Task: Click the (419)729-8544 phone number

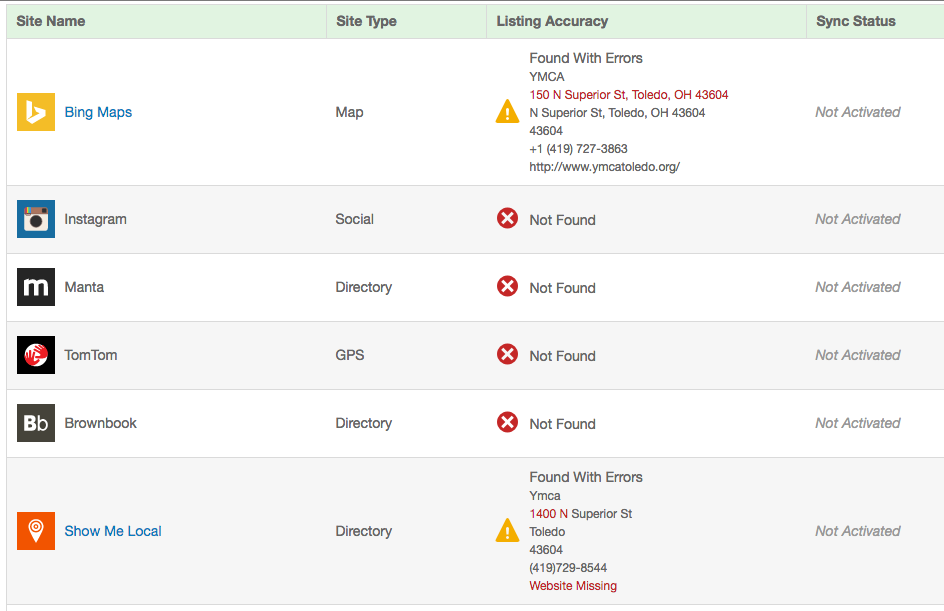Action: (568, 568)
